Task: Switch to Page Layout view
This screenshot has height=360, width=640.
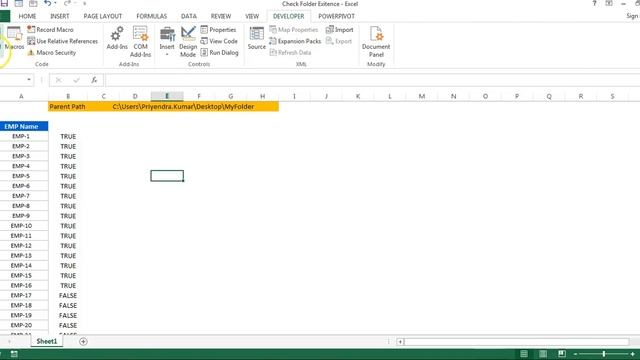Action: [x=543, y=354]
